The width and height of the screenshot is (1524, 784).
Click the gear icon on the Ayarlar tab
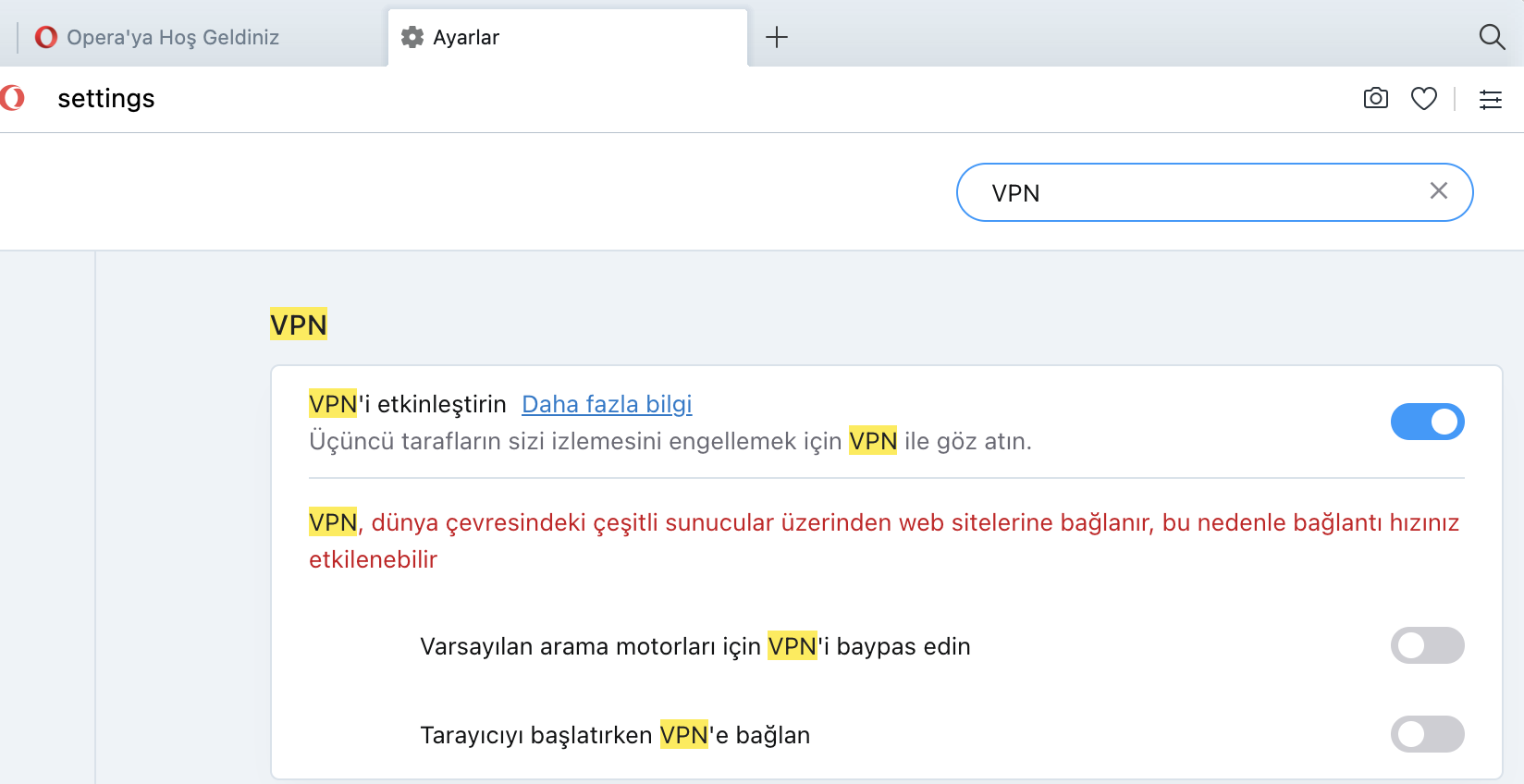(412, 37)
